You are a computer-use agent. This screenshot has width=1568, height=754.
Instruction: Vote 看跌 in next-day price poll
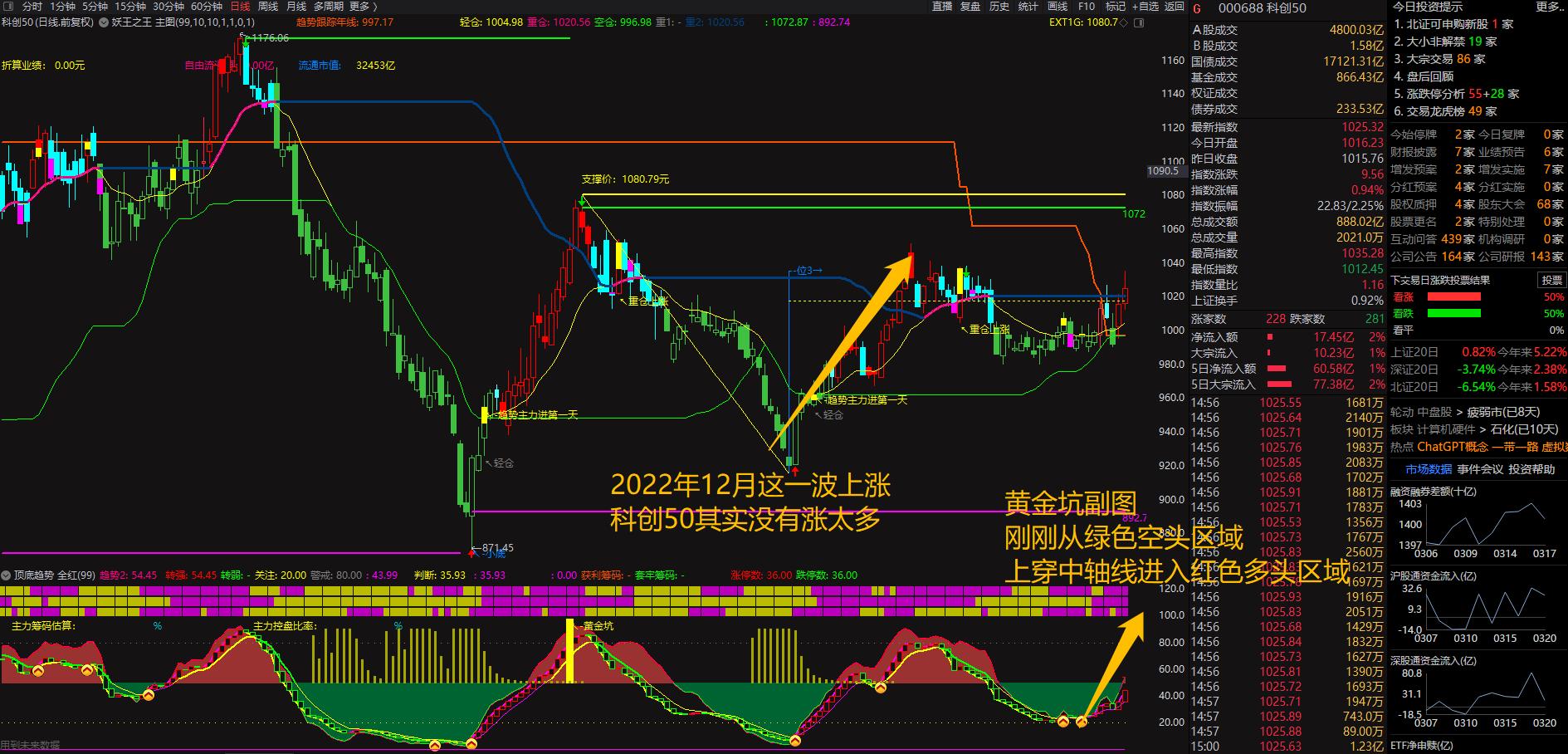click(1404, 314)
